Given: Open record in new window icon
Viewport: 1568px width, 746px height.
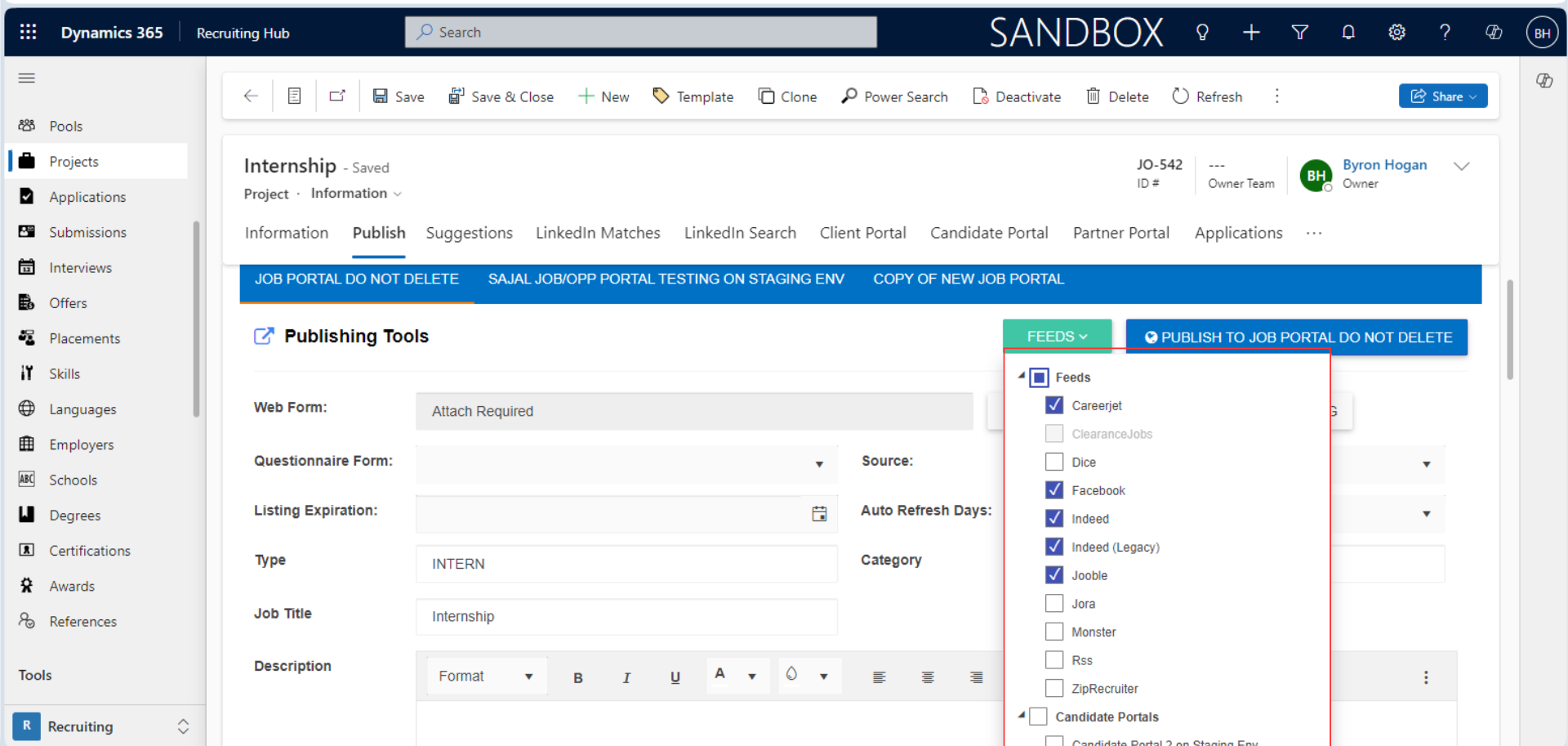Looking at the screenshot, I should click(337, 96).
